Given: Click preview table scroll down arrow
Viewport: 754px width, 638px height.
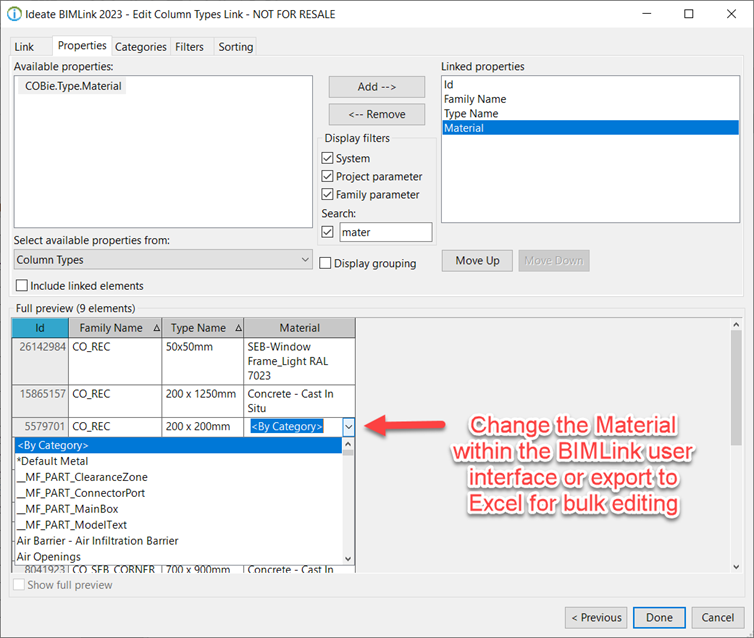Looking at the screenshot, I should click(x=736, y=567).
